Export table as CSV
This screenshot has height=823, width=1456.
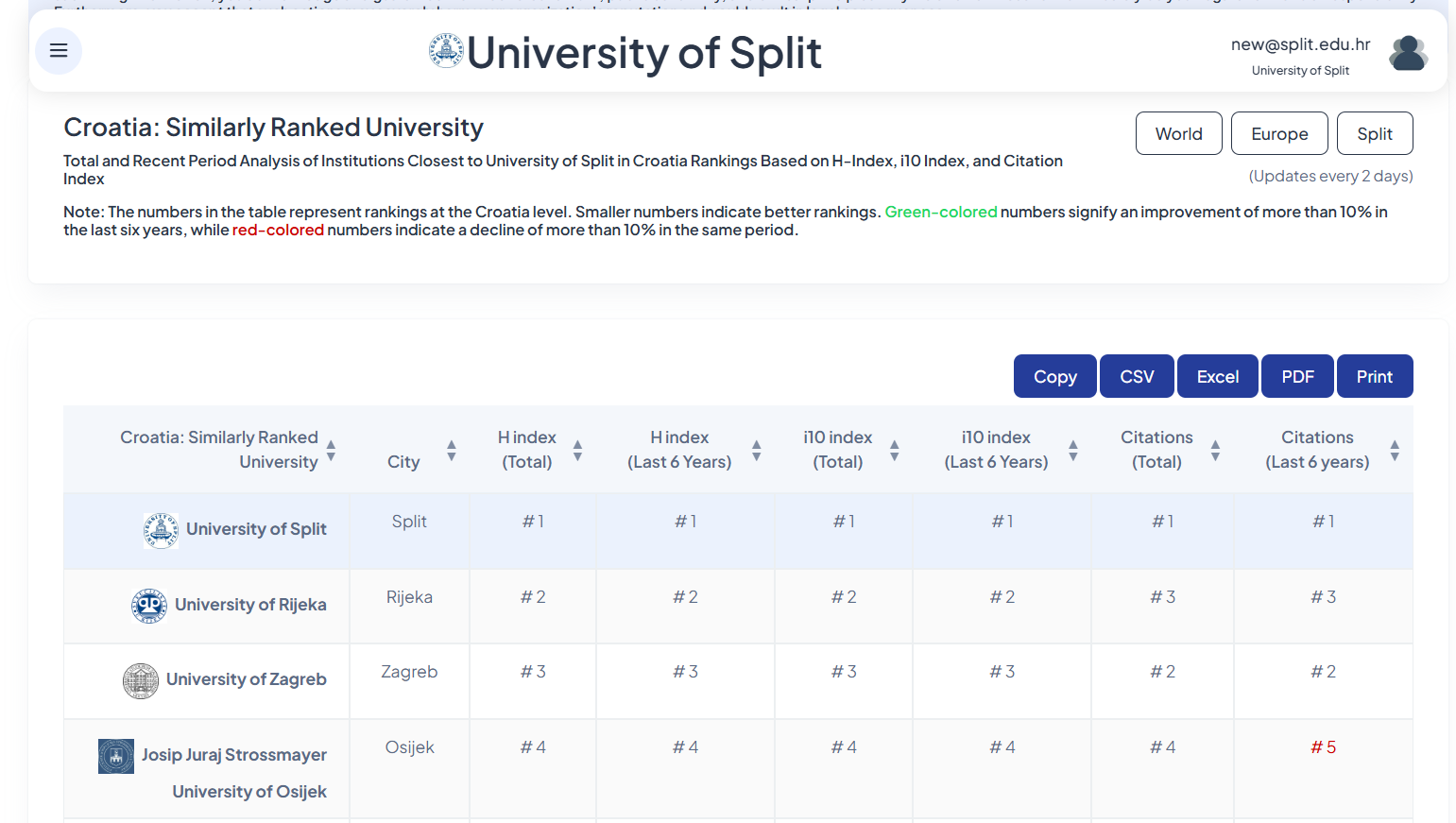pyautogui.click(x=1137, y=376)
